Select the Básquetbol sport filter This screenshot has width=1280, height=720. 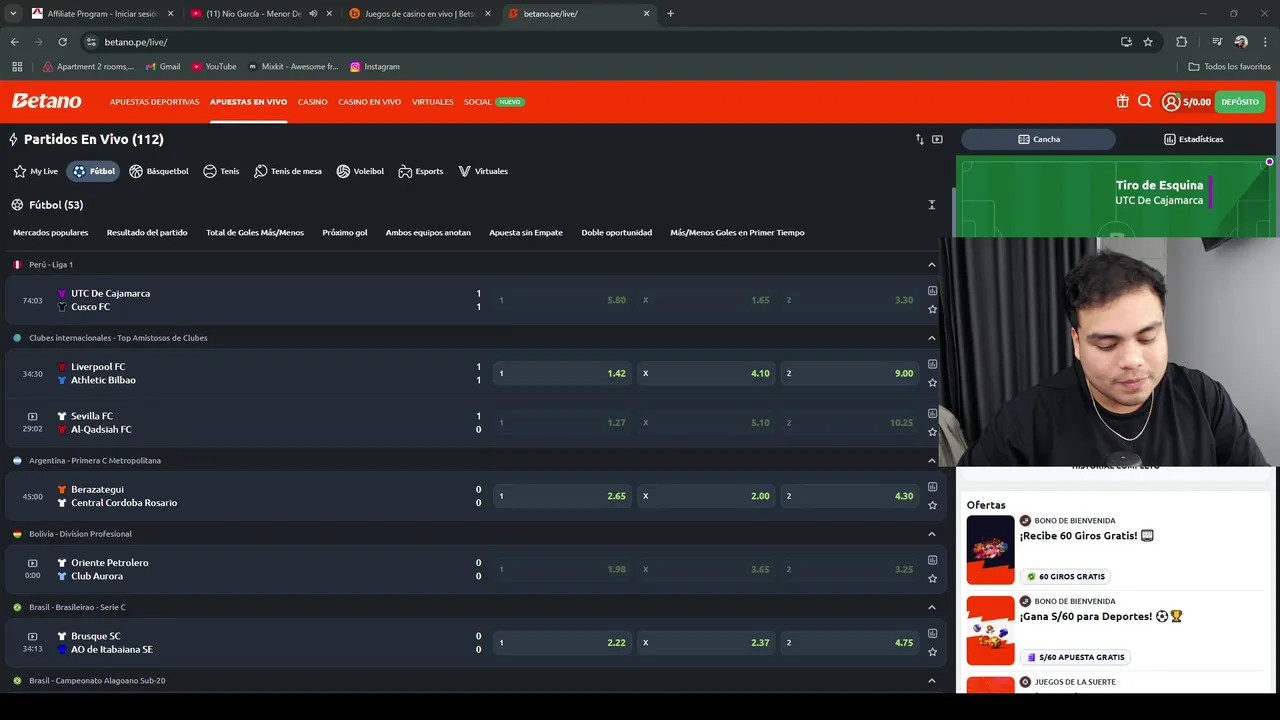tap(159, 171)
